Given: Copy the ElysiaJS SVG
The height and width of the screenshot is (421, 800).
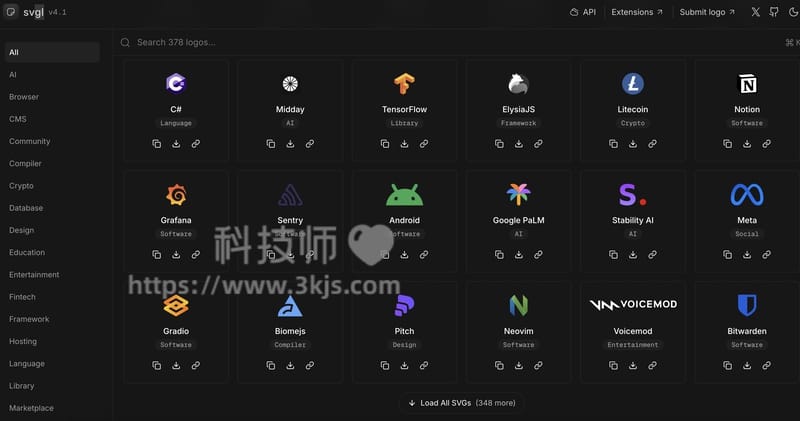Looking at the screenshot, I should pos(499,144).
